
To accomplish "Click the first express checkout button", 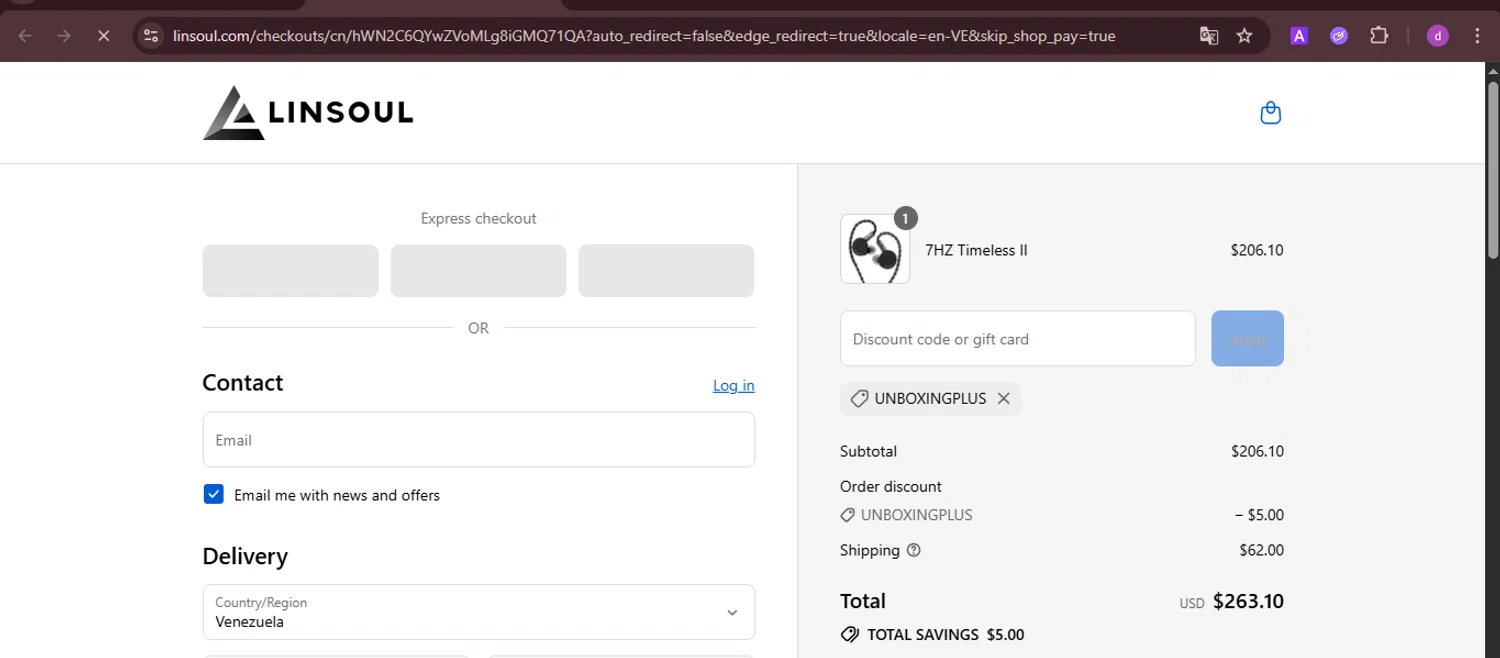I will pyautogui.click(x=290, y=271).
